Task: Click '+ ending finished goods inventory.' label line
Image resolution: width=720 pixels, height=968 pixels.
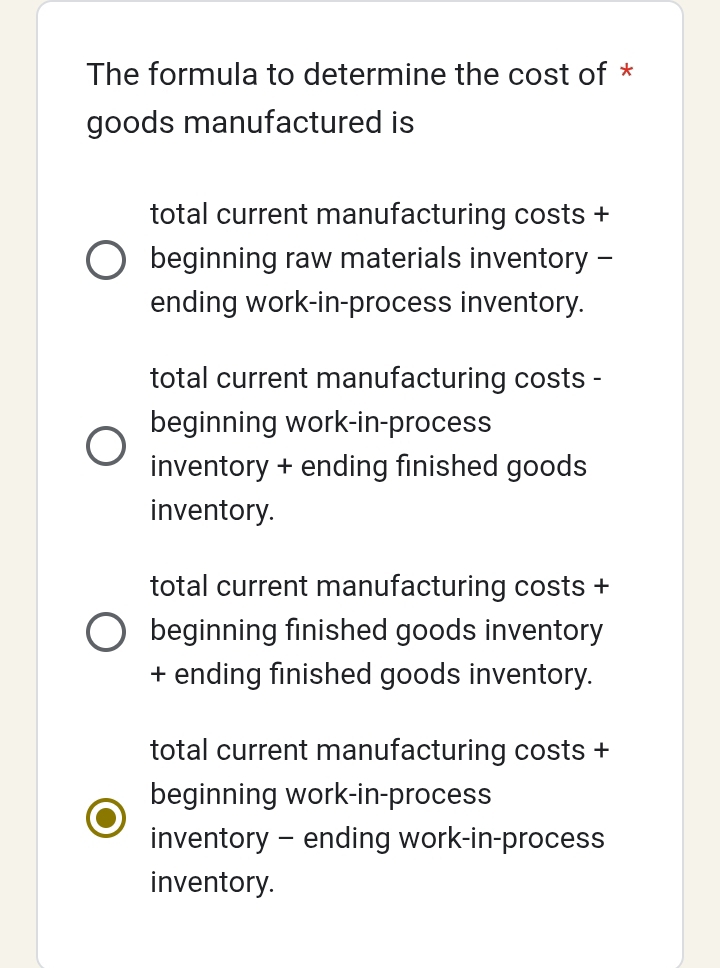Action: [371, 675]
